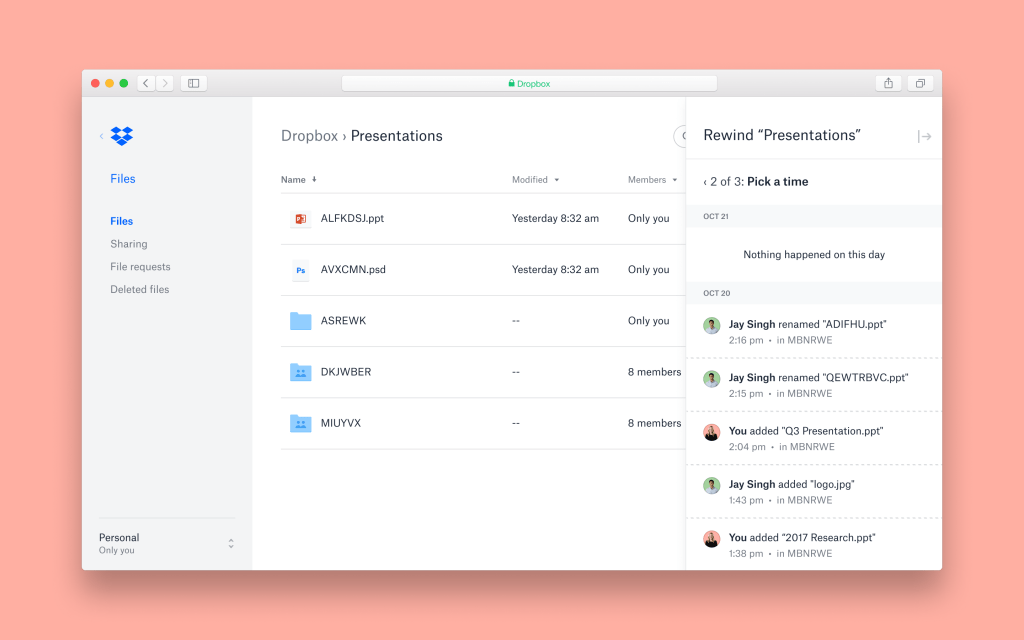Go to Deleted files in sidebar
The image size is (1024, 640).
coord(140,290)
